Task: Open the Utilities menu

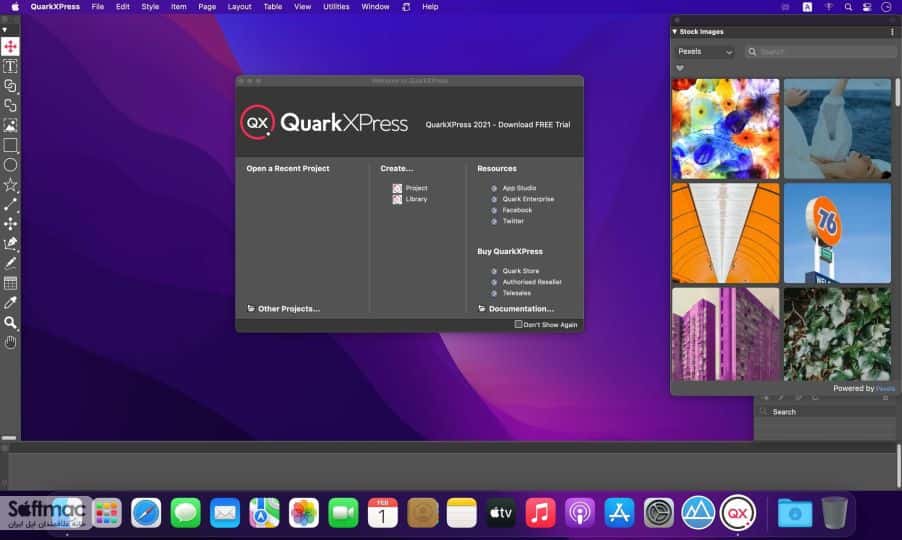Action: (336, 7)
